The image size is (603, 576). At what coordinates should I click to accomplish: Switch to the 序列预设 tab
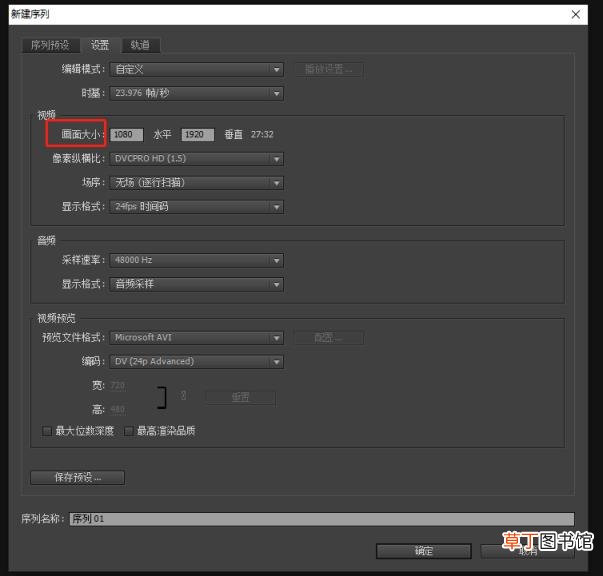tap(51, 45)
